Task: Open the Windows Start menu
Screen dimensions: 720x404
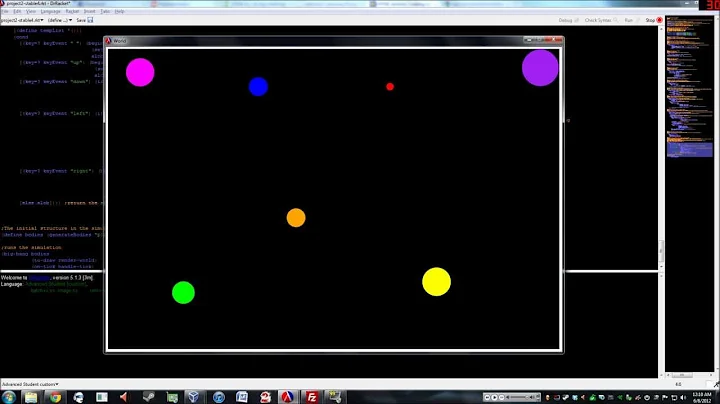Action: pyautogui.click(x=9, y=397)
